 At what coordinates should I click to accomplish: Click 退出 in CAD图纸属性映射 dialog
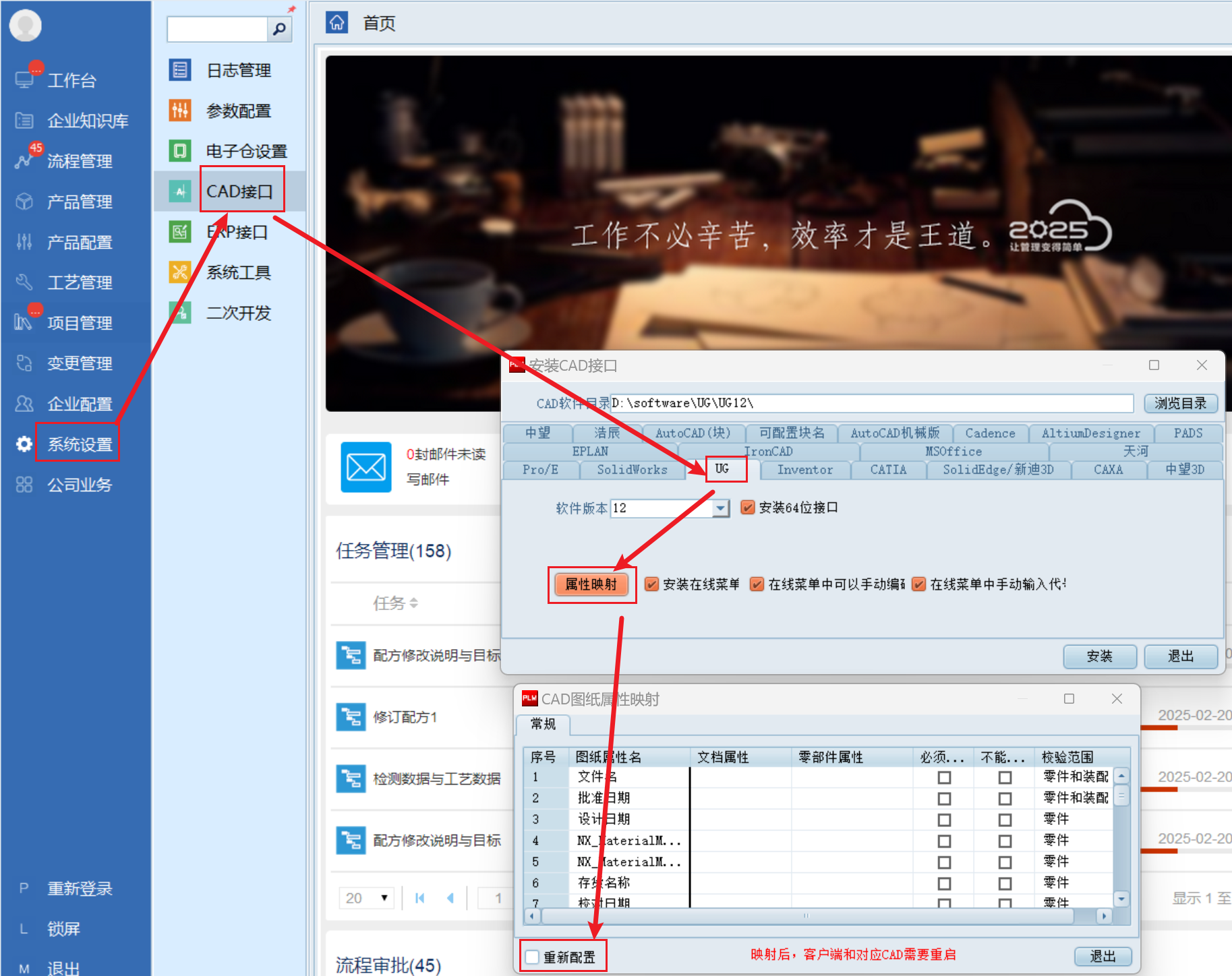(1103, 956)
